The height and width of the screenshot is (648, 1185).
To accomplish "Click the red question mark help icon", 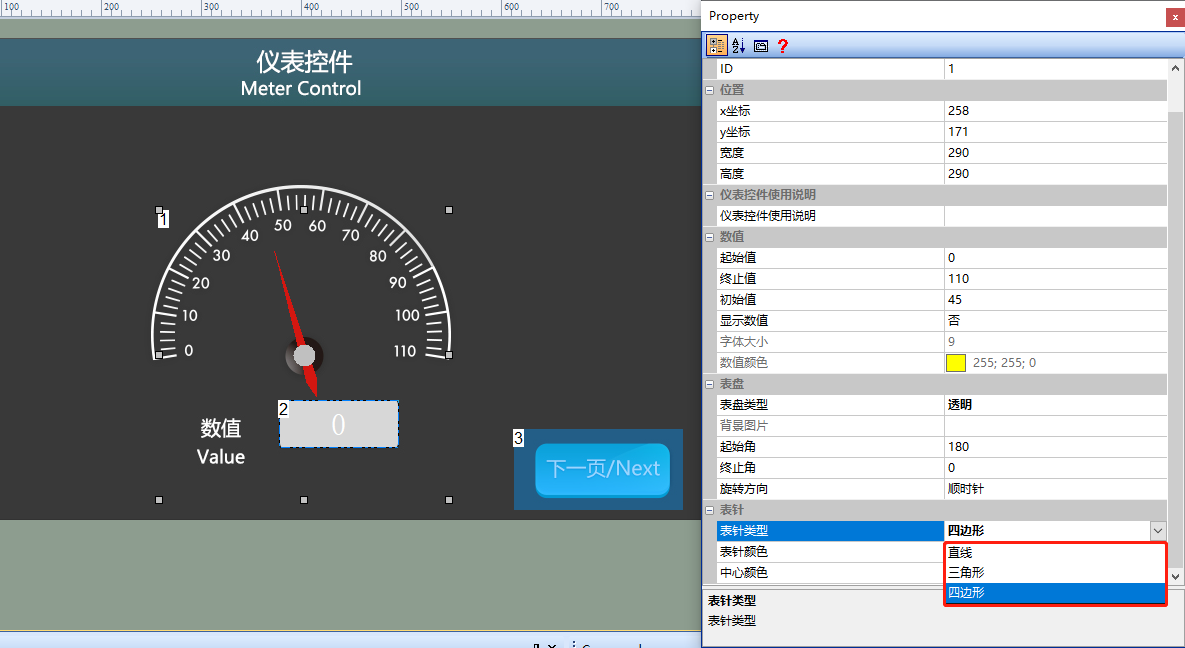I will 782,45.
